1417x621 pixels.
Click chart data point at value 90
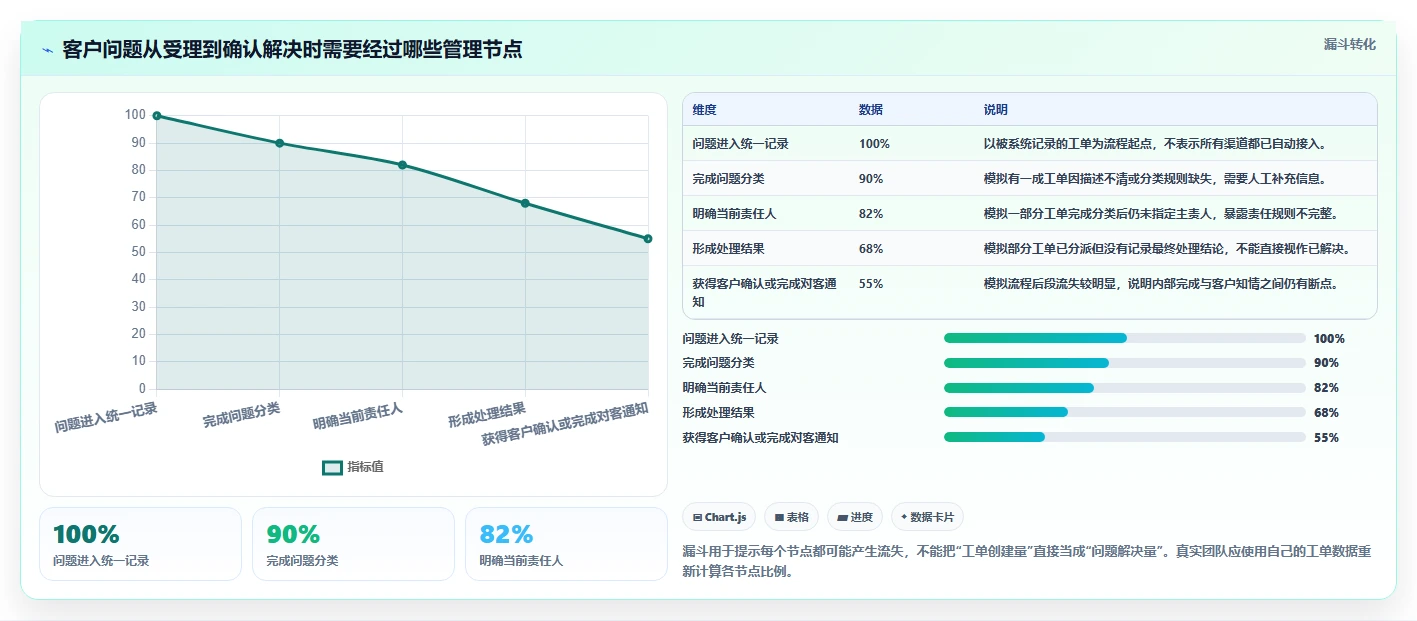coord(280,143)
